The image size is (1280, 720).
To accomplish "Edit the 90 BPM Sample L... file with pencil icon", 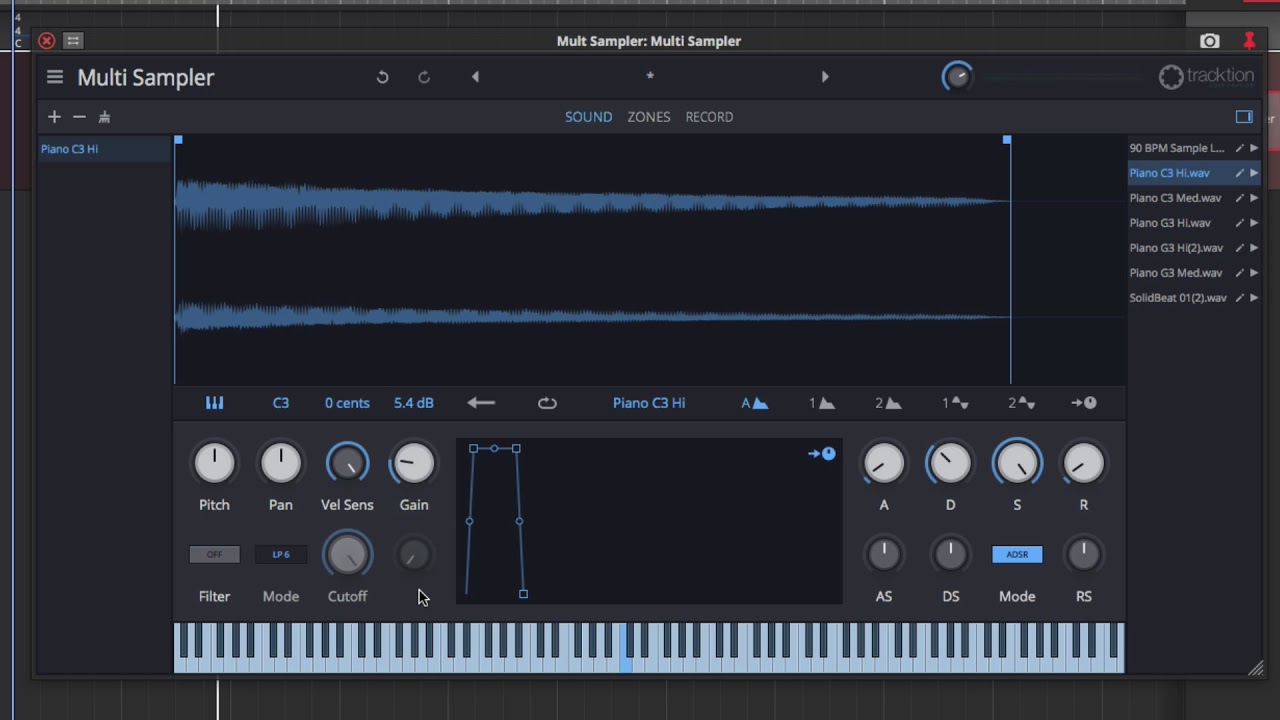I will (1239, 148).
